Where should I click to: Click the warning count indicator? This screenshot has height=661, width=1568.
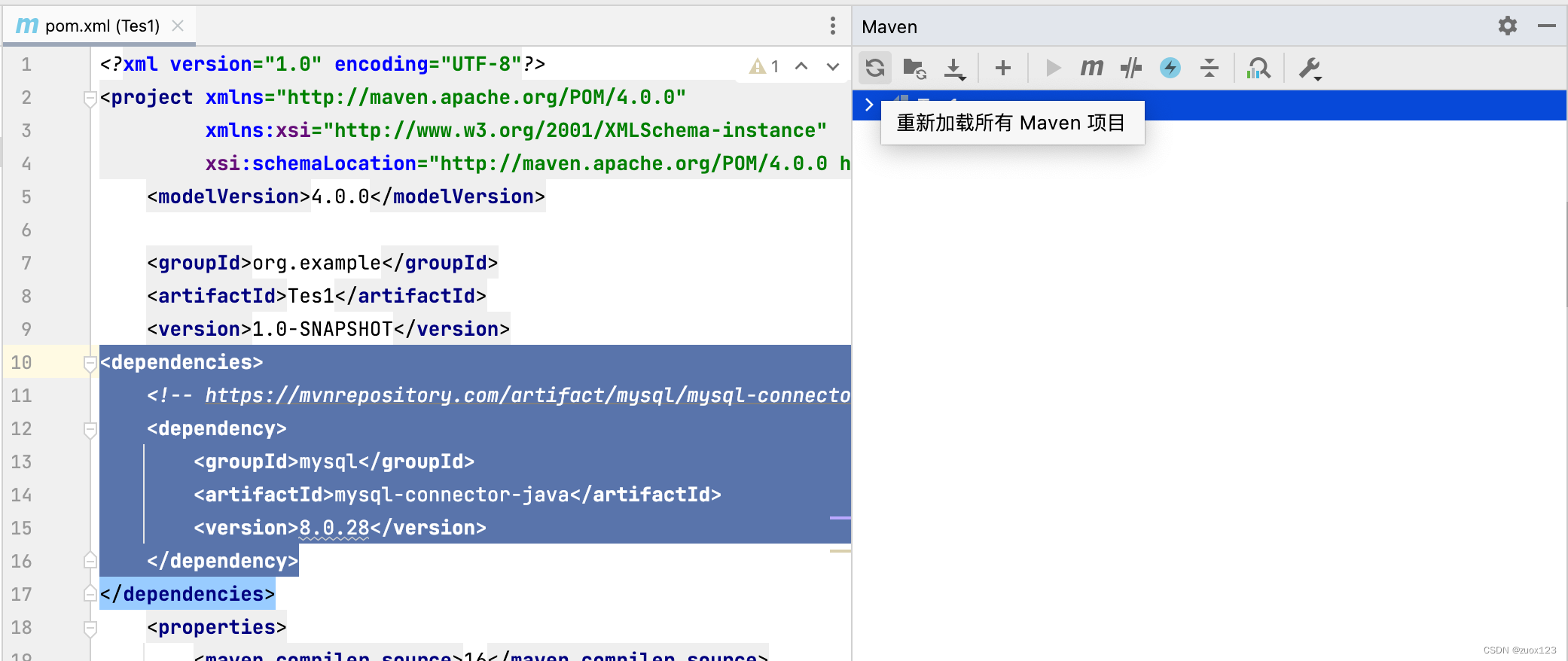coord(764,66)
